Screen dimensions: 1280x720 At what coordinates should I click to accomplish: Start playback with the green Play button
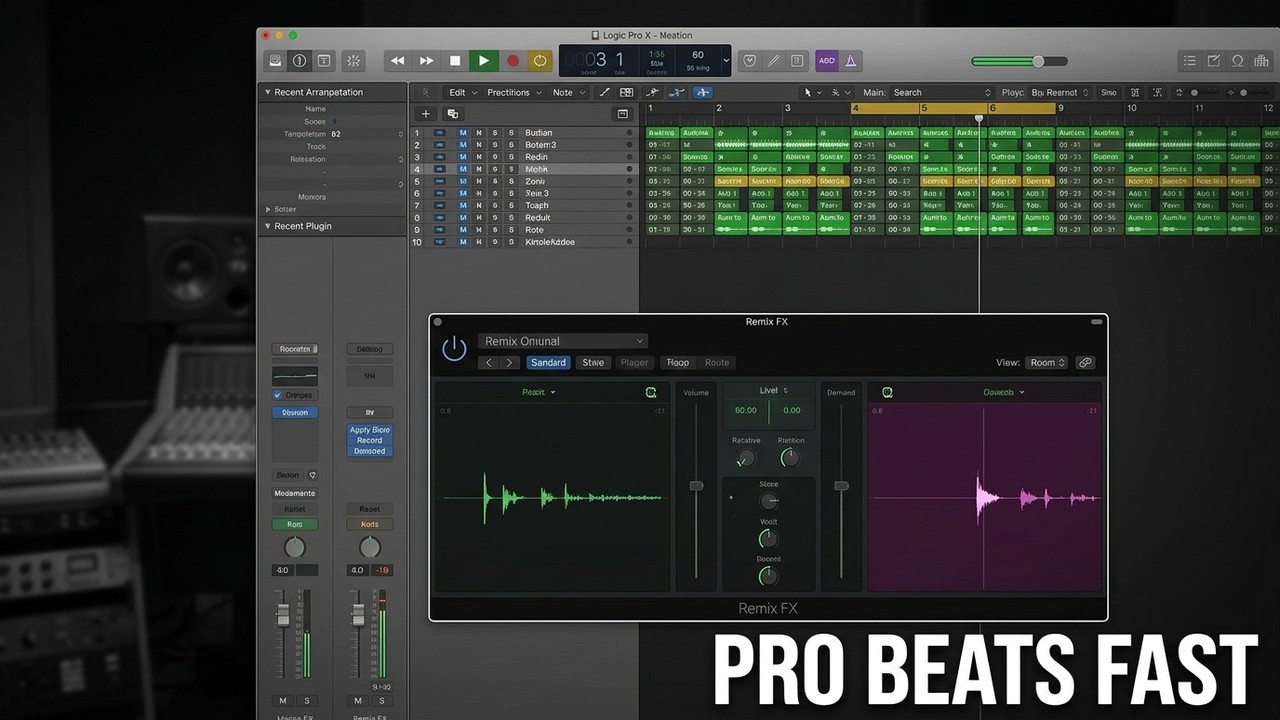[x=484, y=61]
